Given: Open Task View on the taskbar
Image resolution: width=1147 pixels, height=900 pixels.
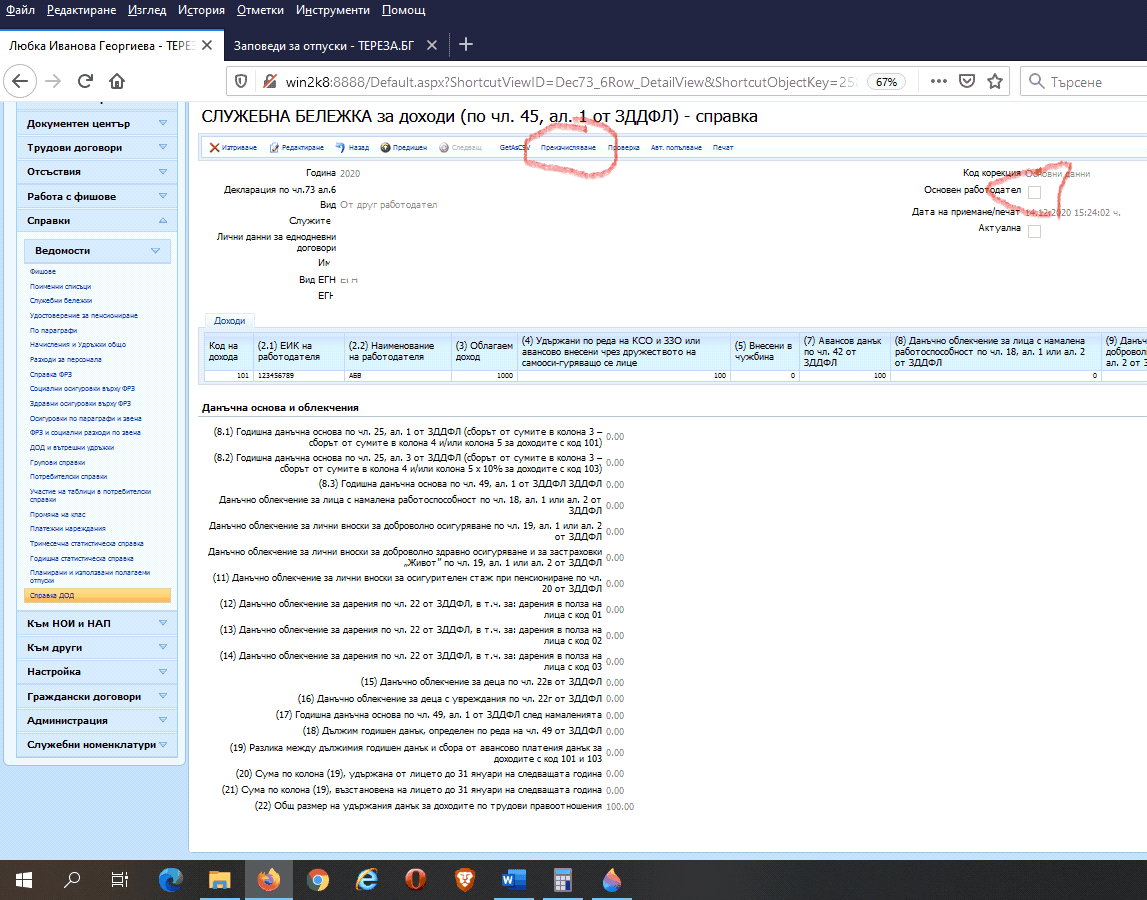Looking at the screenshot, I should click(119, 880).
